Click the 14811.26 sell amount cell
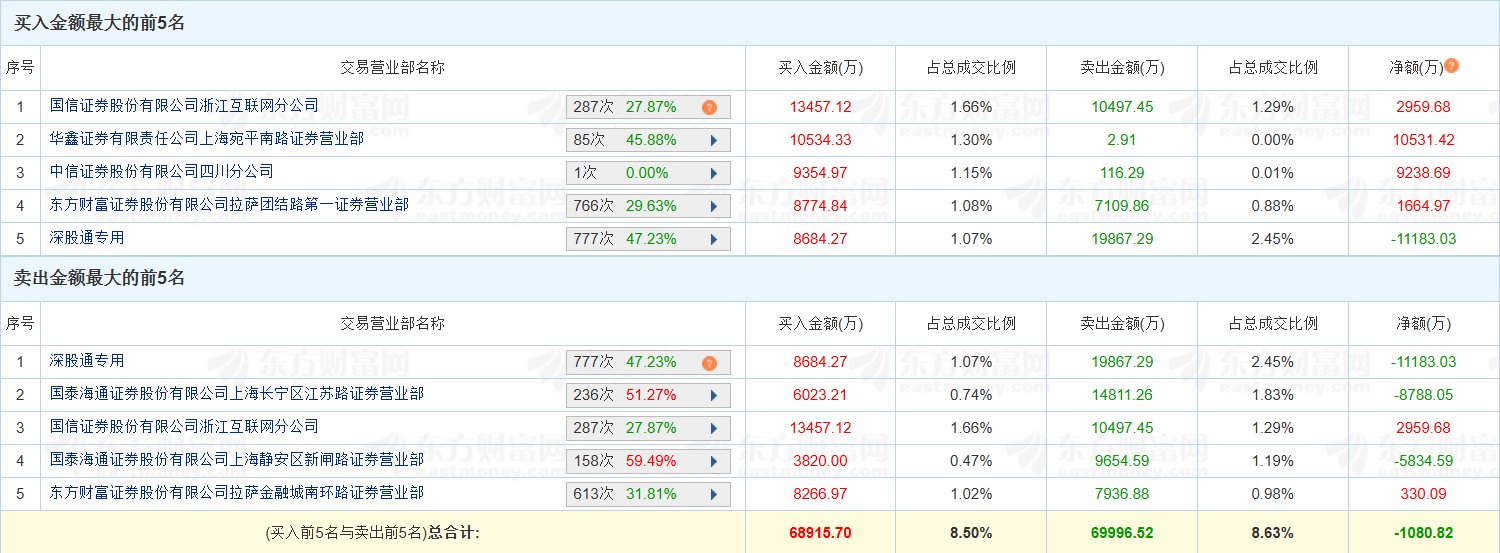The height and width of the screenshot is (553, 1500). click(x=1121, y=395)
